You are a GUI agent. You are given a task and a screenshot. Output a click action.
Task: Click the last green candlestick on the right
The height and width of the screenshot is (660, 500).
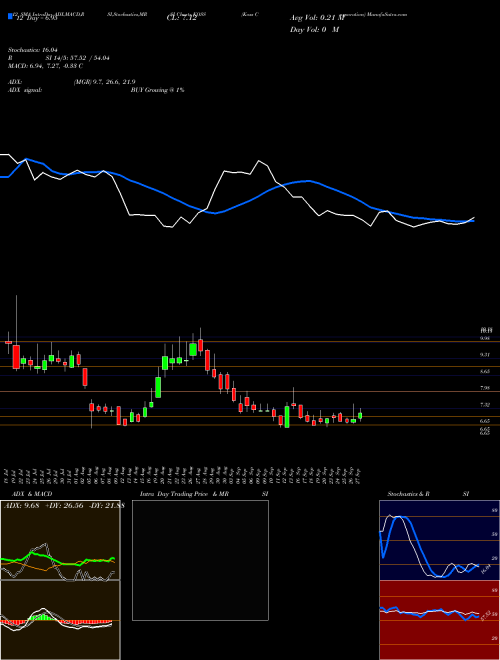pos(360,415)
